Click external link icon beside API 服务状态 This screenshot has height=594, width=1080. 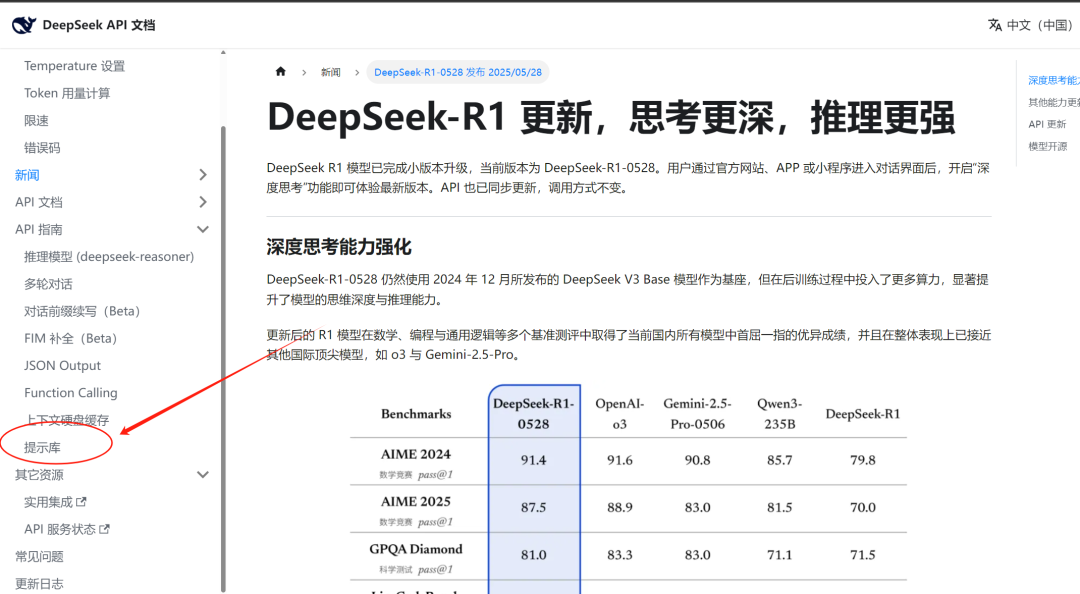105,529
